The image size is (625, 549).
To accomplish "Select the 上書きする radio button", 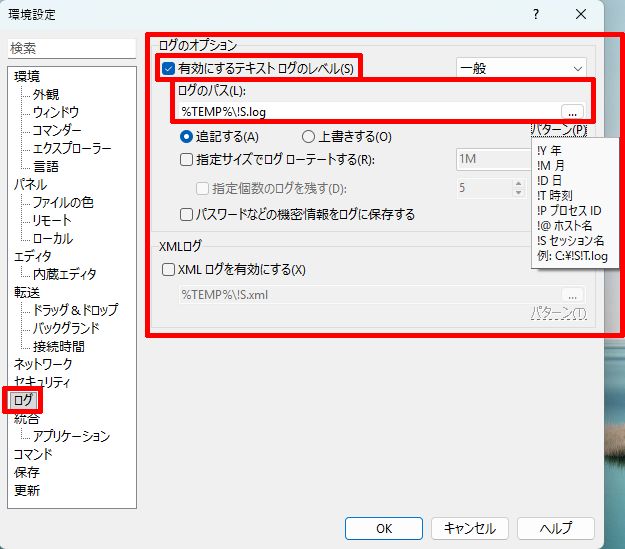I will tap(308, 137).
